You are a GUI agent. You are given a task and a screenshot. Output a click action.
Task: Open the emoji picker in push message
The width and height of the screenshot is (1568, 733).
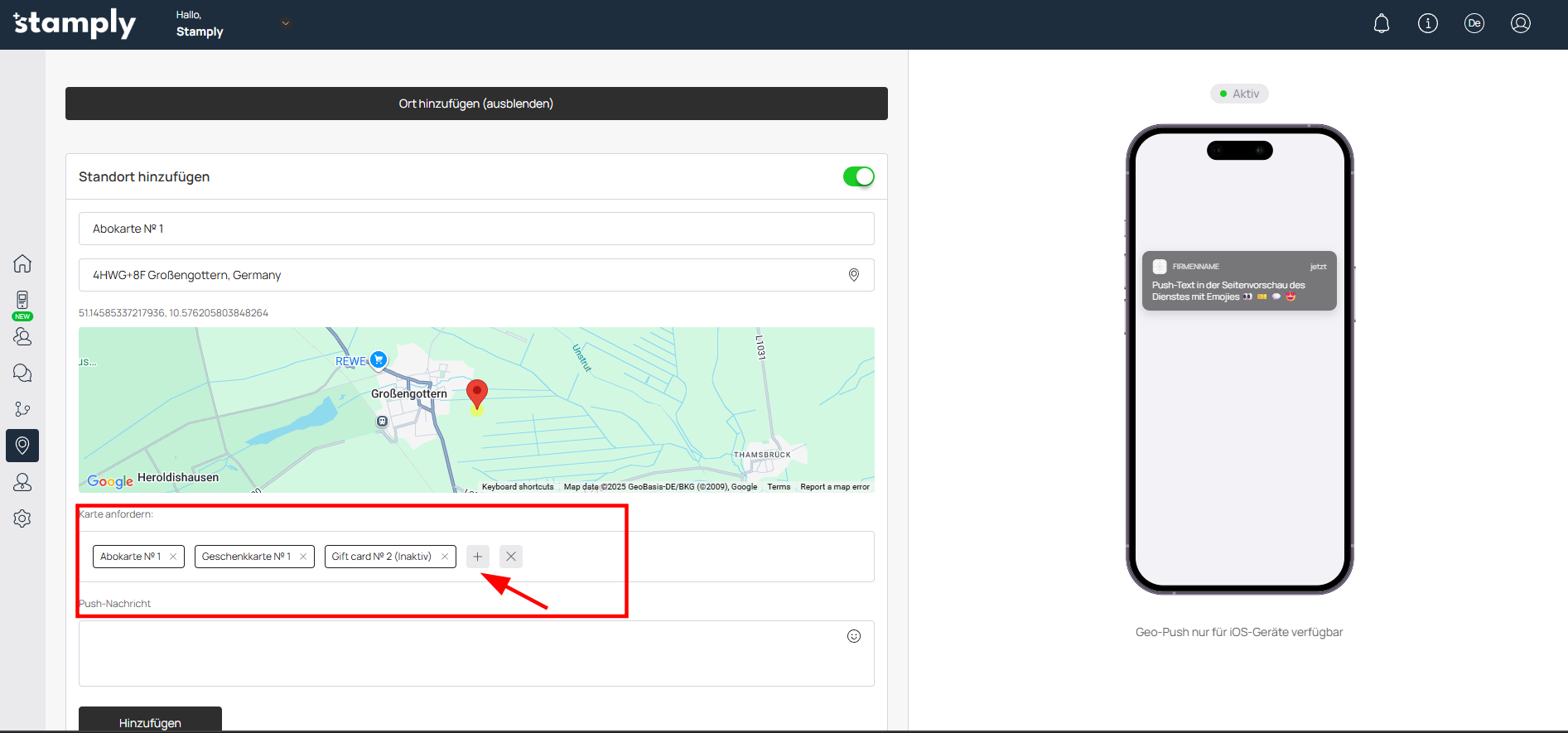[853, 636]
